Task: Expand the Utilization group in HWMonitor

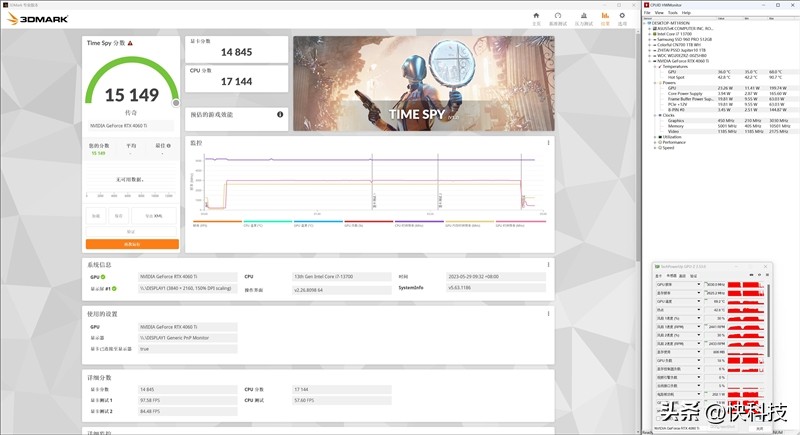Action: click(x=655, y=137)
